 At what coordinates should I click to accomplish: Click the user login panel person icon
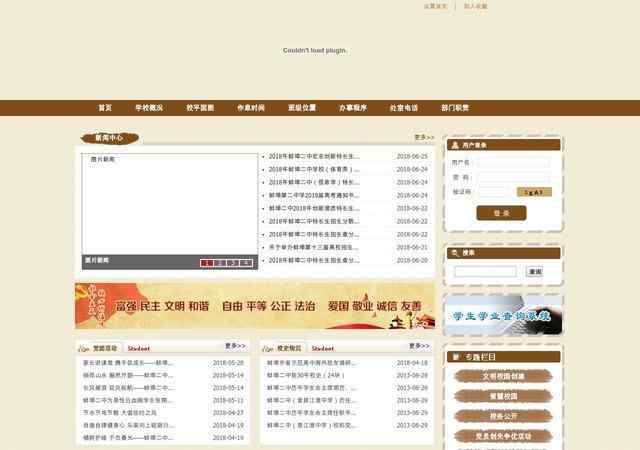(454, 145)
